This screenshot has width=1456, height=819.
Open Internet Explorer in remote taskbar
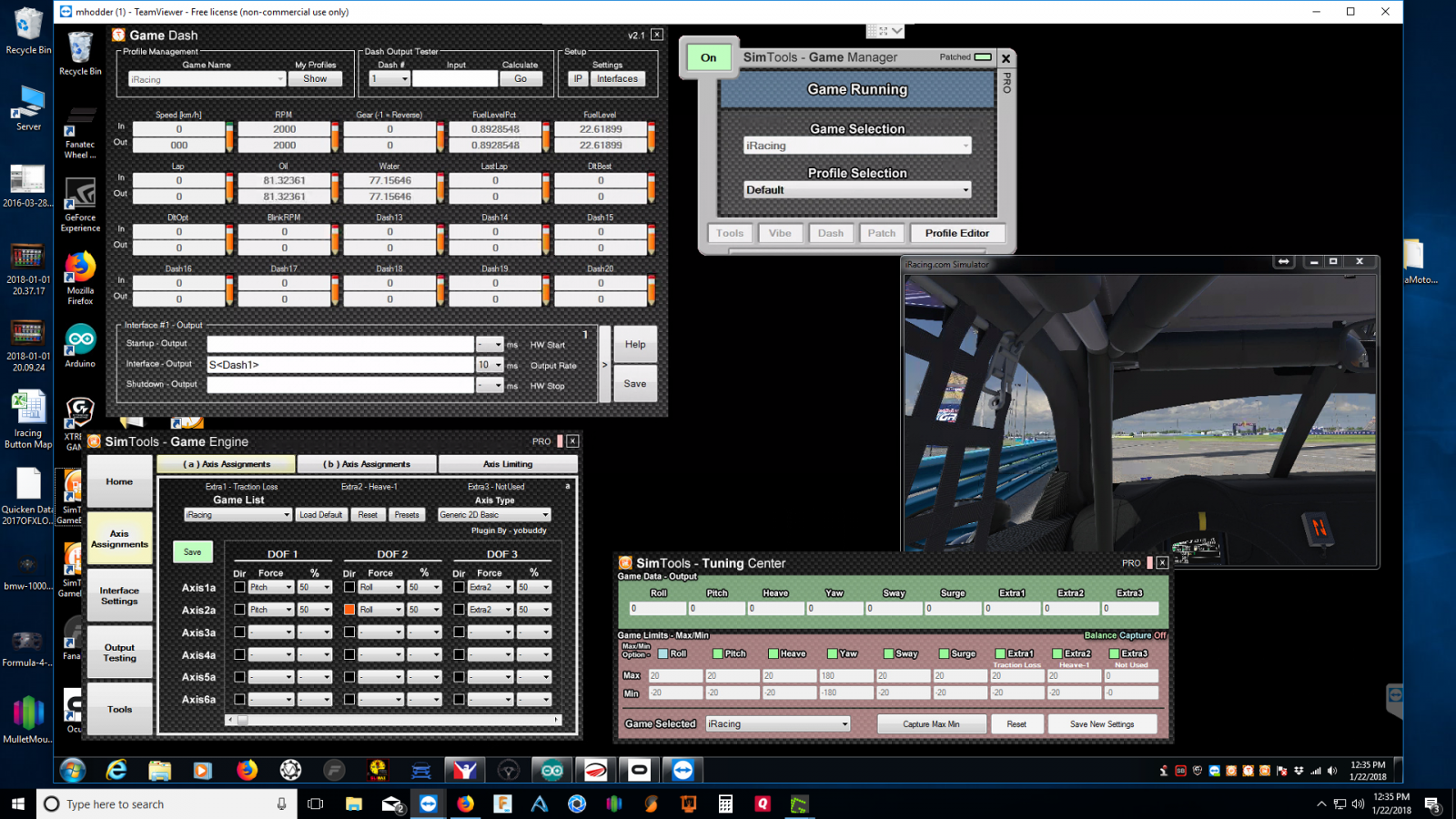click(x=116, y=771)
